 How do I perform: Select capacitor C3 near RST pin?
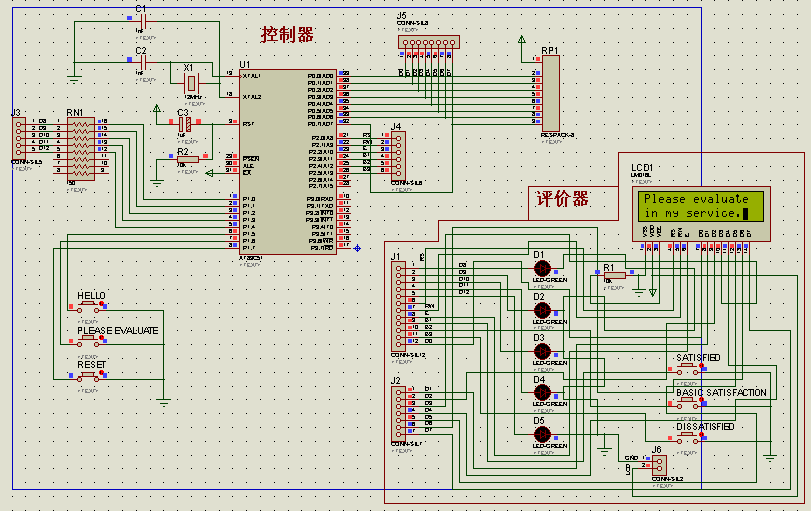click(185, 124)
